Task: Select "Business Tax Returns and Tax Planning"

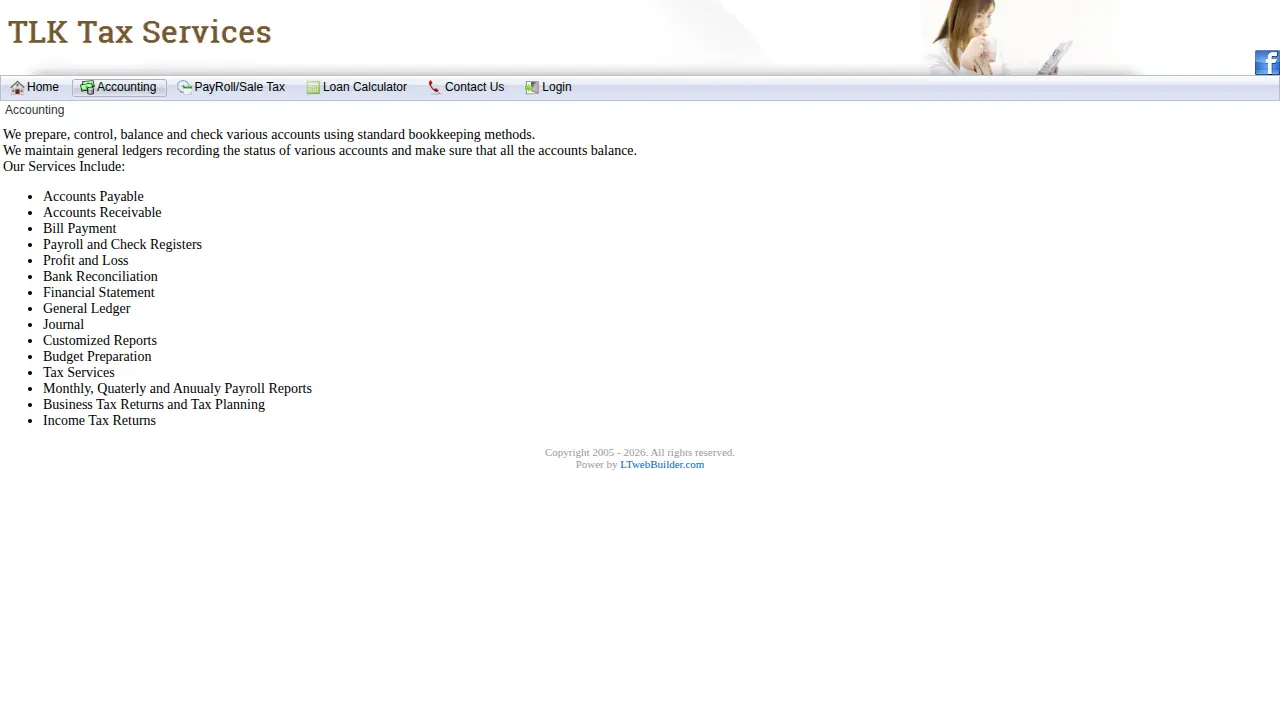Action: click(154, 404)
